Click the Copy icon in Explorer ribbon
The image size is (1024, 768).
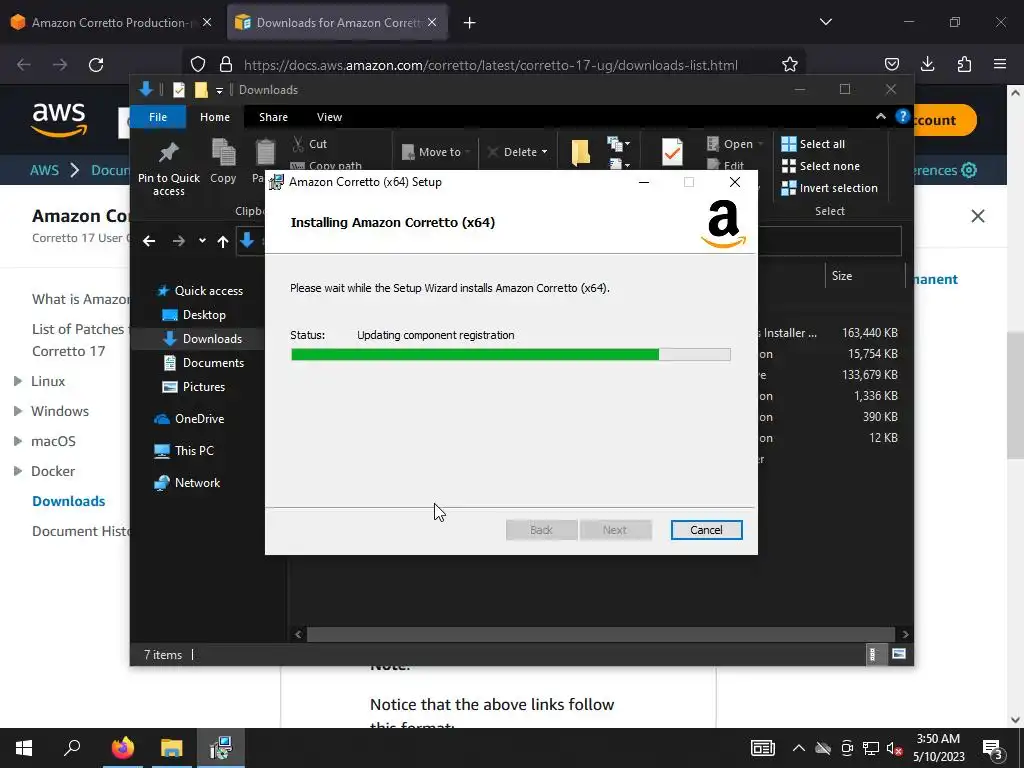coord(223,161)
